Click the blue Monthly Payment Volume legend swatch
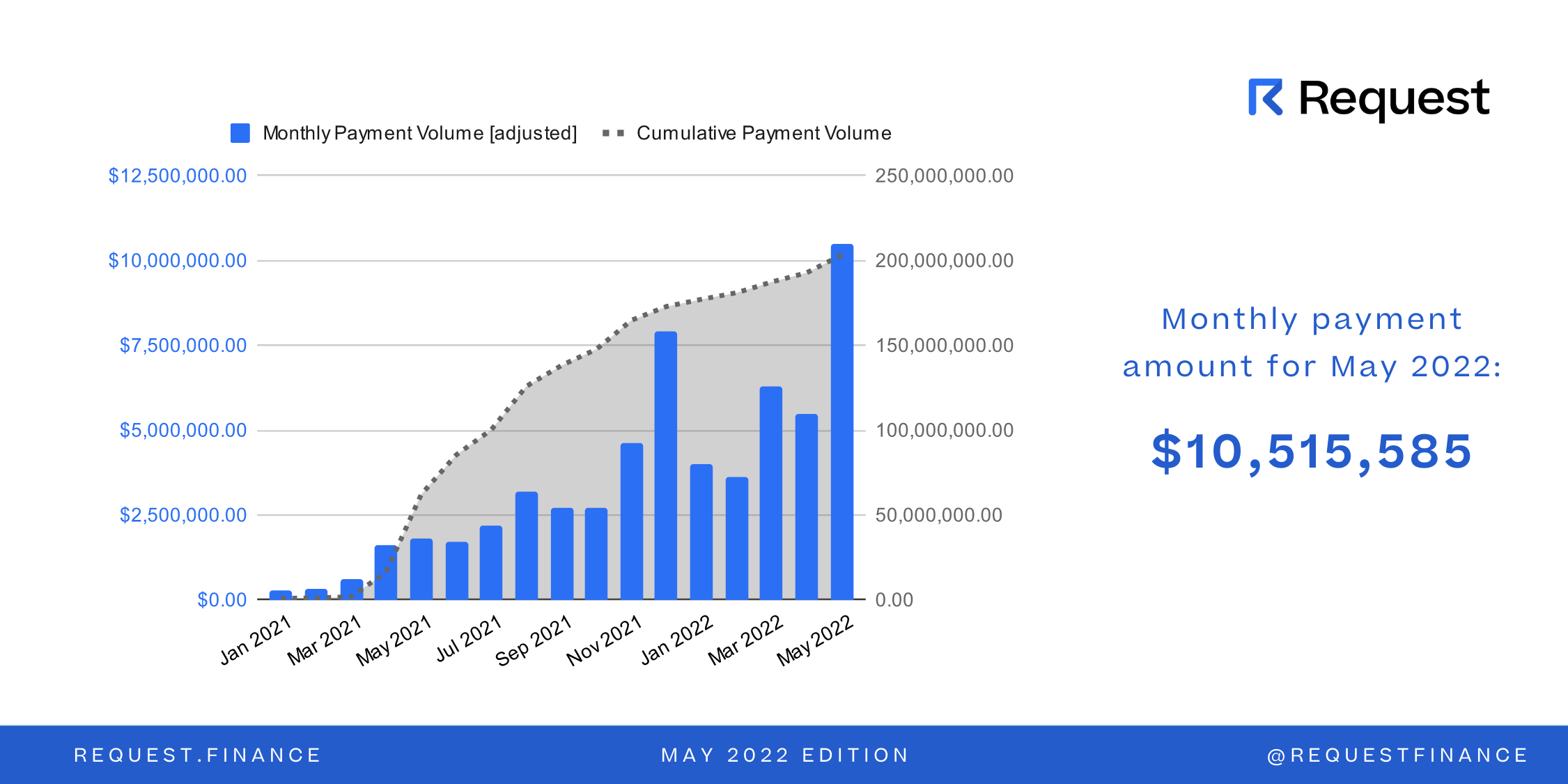Viewport: 1568px width, 784px height. click(240, 133)
